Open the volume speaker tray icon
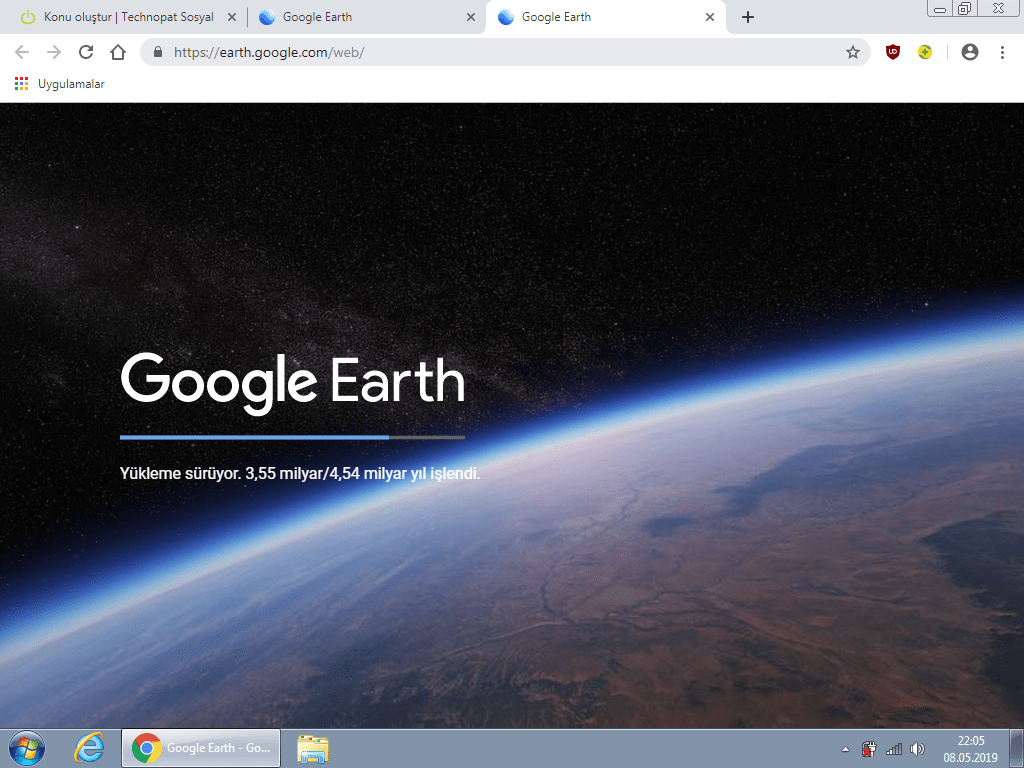The width and height of the screenshot is (1024, 768). [918, 749]
